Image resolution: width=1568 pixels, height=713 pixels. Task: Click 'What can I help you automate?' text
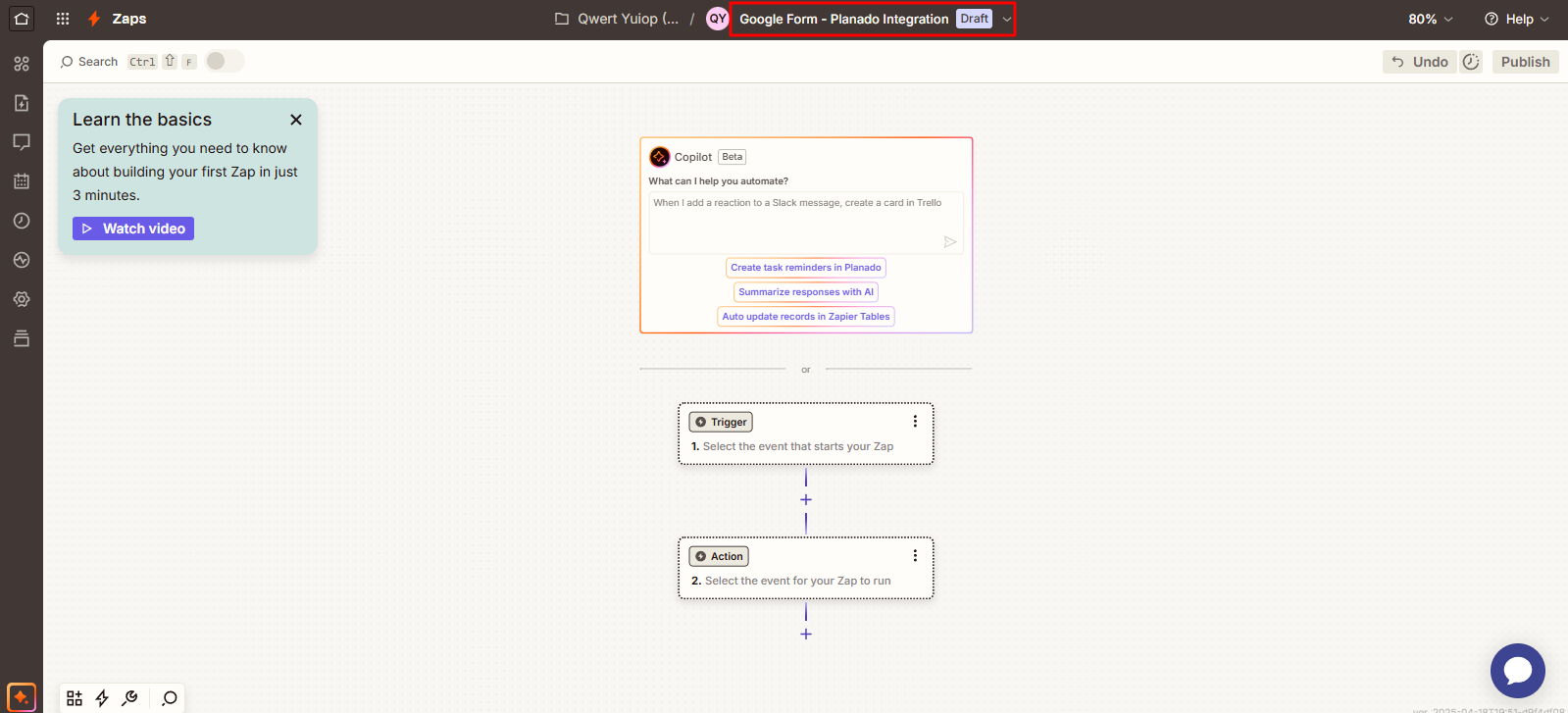[x=719, y=181]
